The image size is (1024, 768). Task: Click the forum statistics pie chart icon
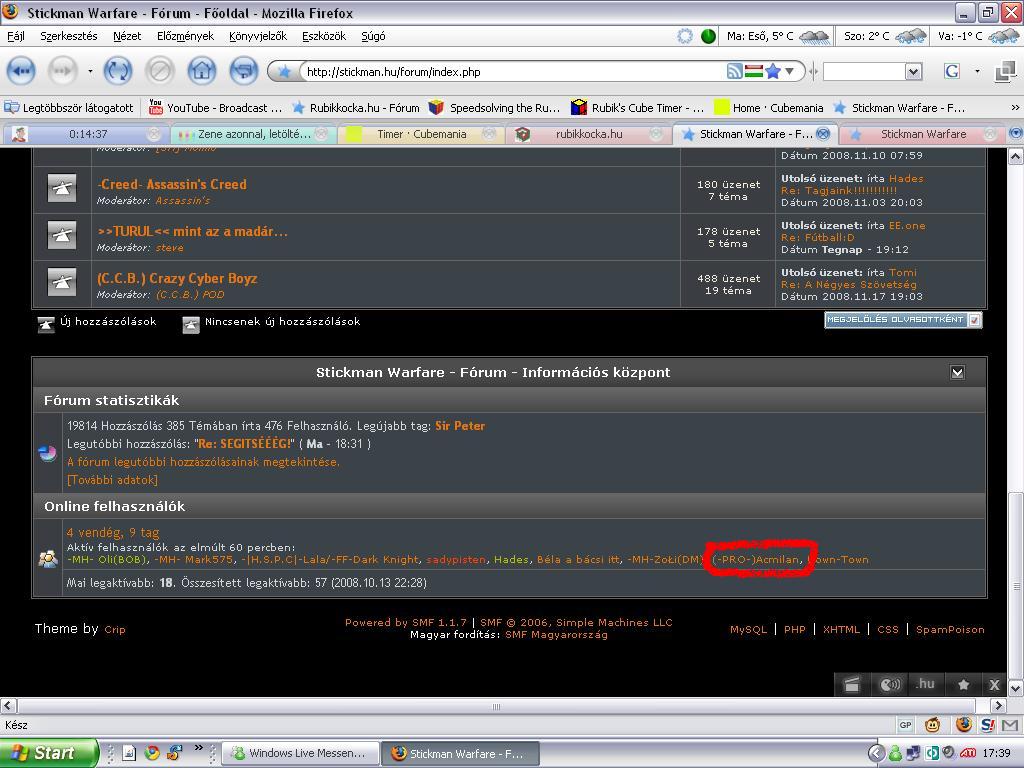point(48,453)
